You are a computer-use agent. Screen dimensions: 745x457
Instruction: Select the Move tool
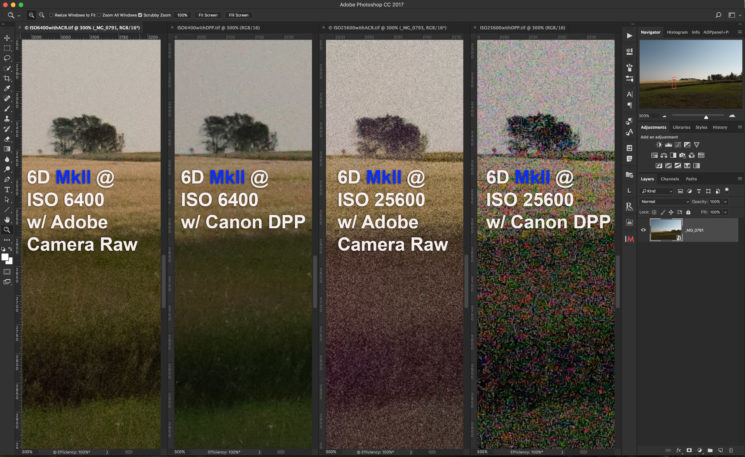[x=7, y=38]
